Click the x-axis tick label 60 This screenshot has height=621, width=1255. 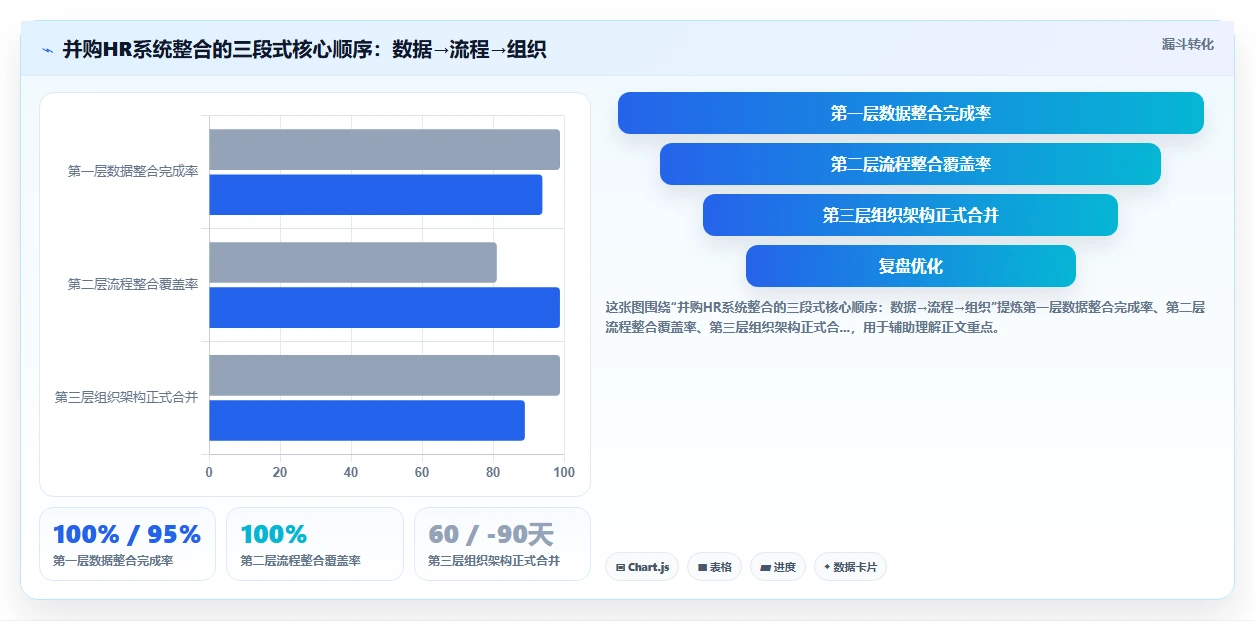pyautogui.click(x=422, y=472)
